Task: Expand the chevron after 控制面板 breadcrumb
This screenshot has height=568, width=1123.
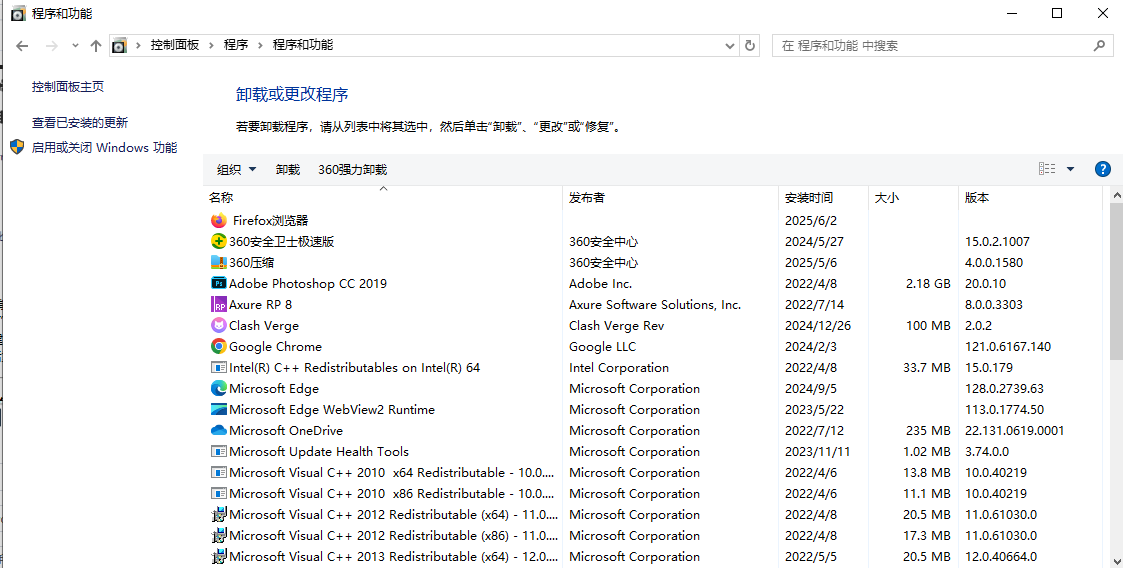Action: click(x=211, y=45)
